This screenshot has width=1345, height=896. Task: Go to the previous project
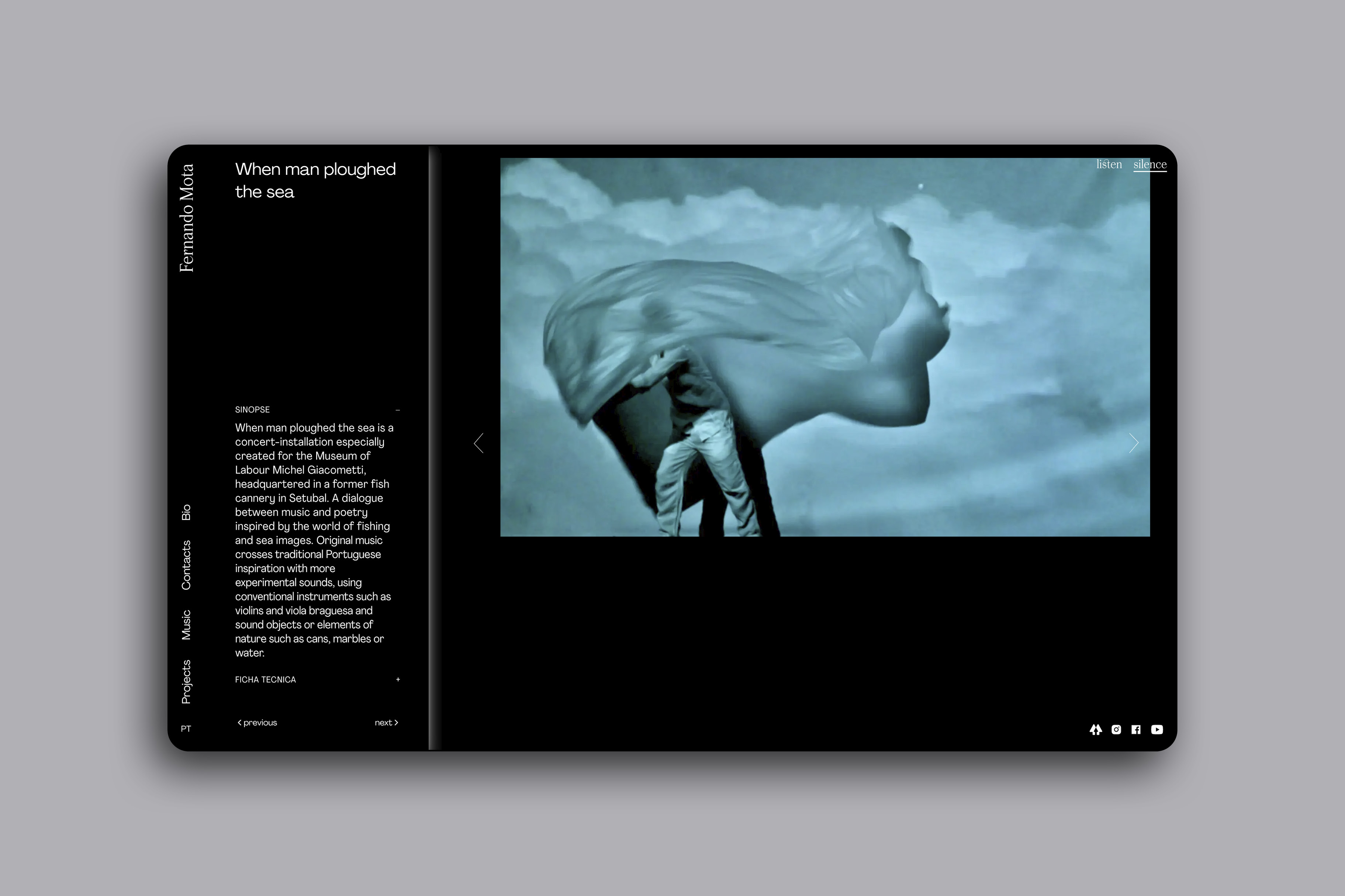tap(257, 722)
